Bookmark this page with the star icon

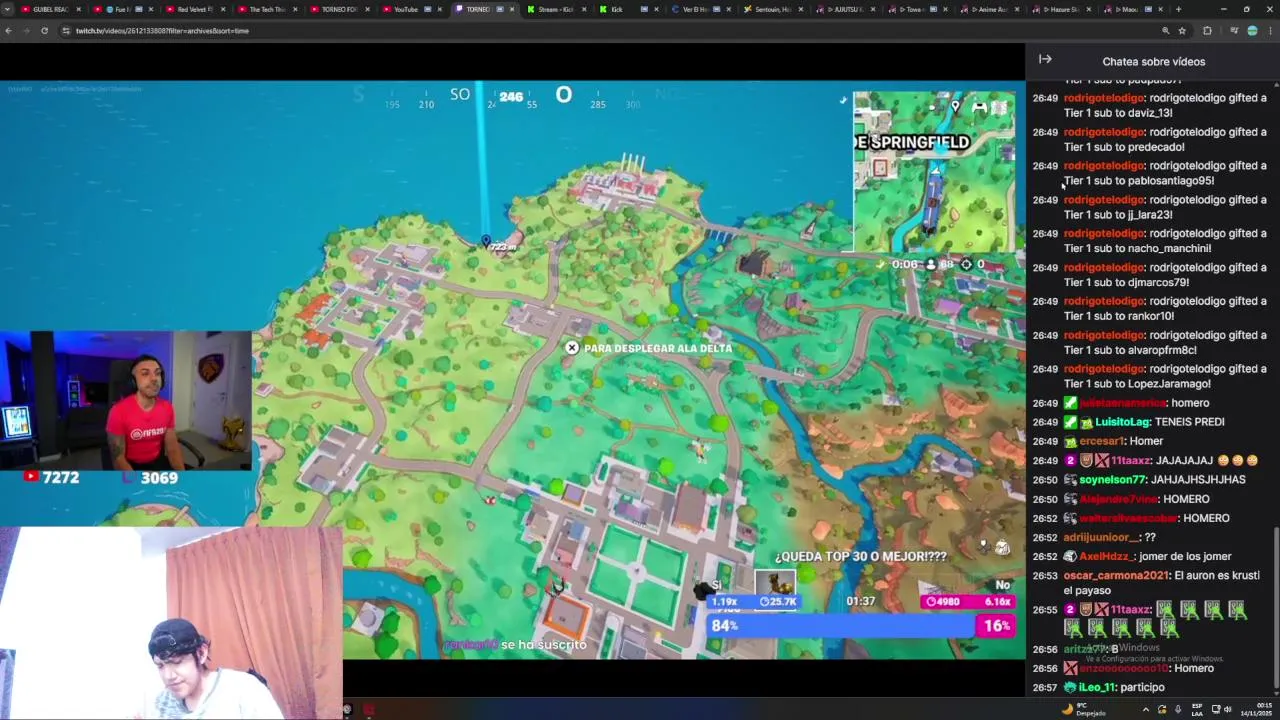tap(1182, 31)
